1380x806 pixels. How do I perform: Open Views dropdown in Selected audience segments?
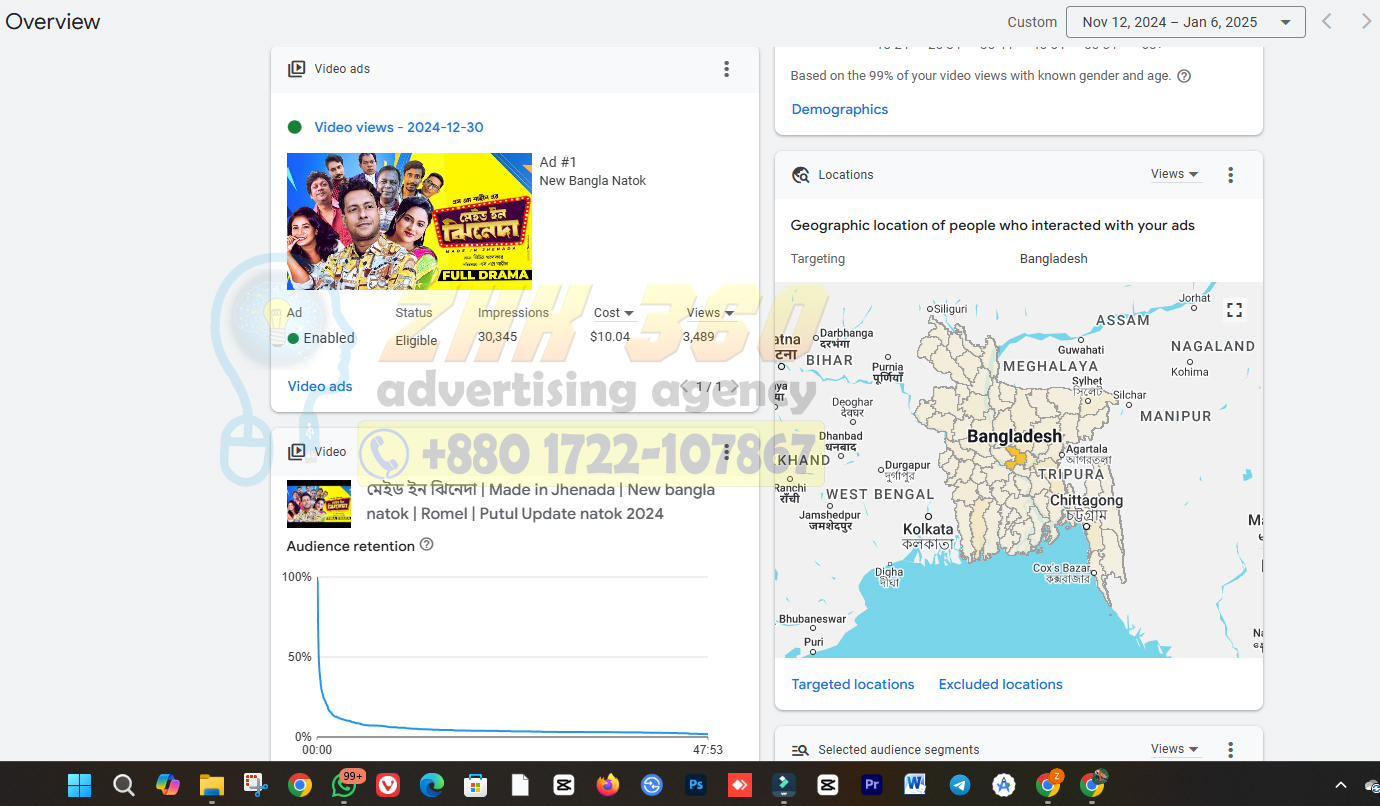(x=1174, y=749)
